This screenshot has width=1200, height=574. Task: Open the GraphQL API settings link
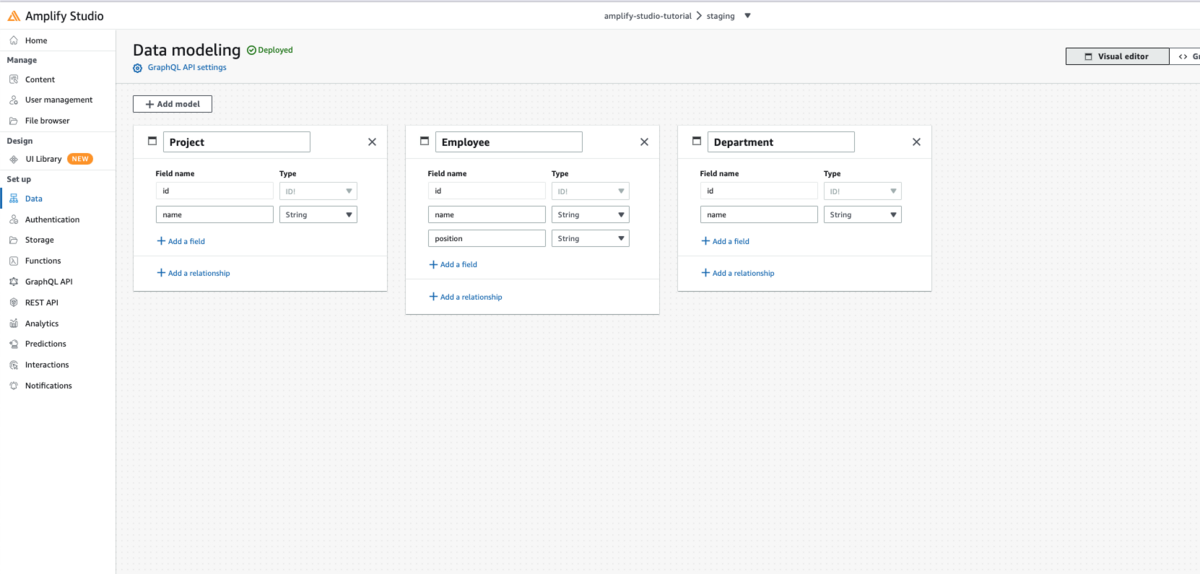pyautogui.click(x=186, y=68)
